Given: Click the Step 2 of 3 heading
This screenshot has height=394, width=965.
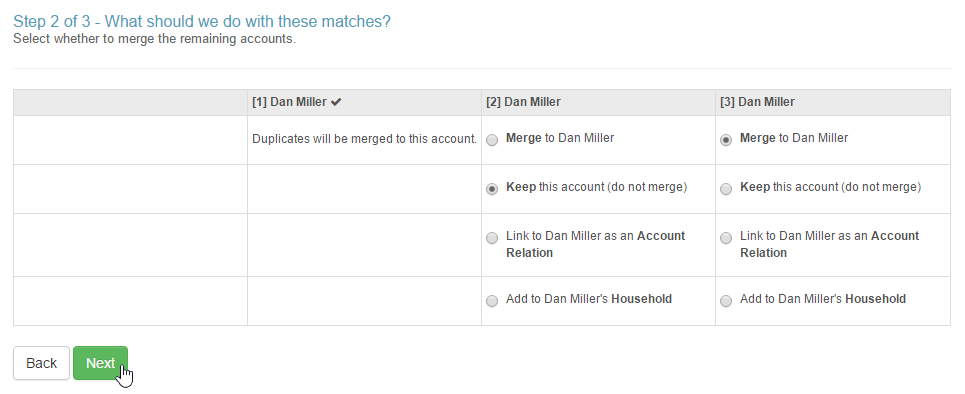Looking at the screenshot, I should coord(202,22).
